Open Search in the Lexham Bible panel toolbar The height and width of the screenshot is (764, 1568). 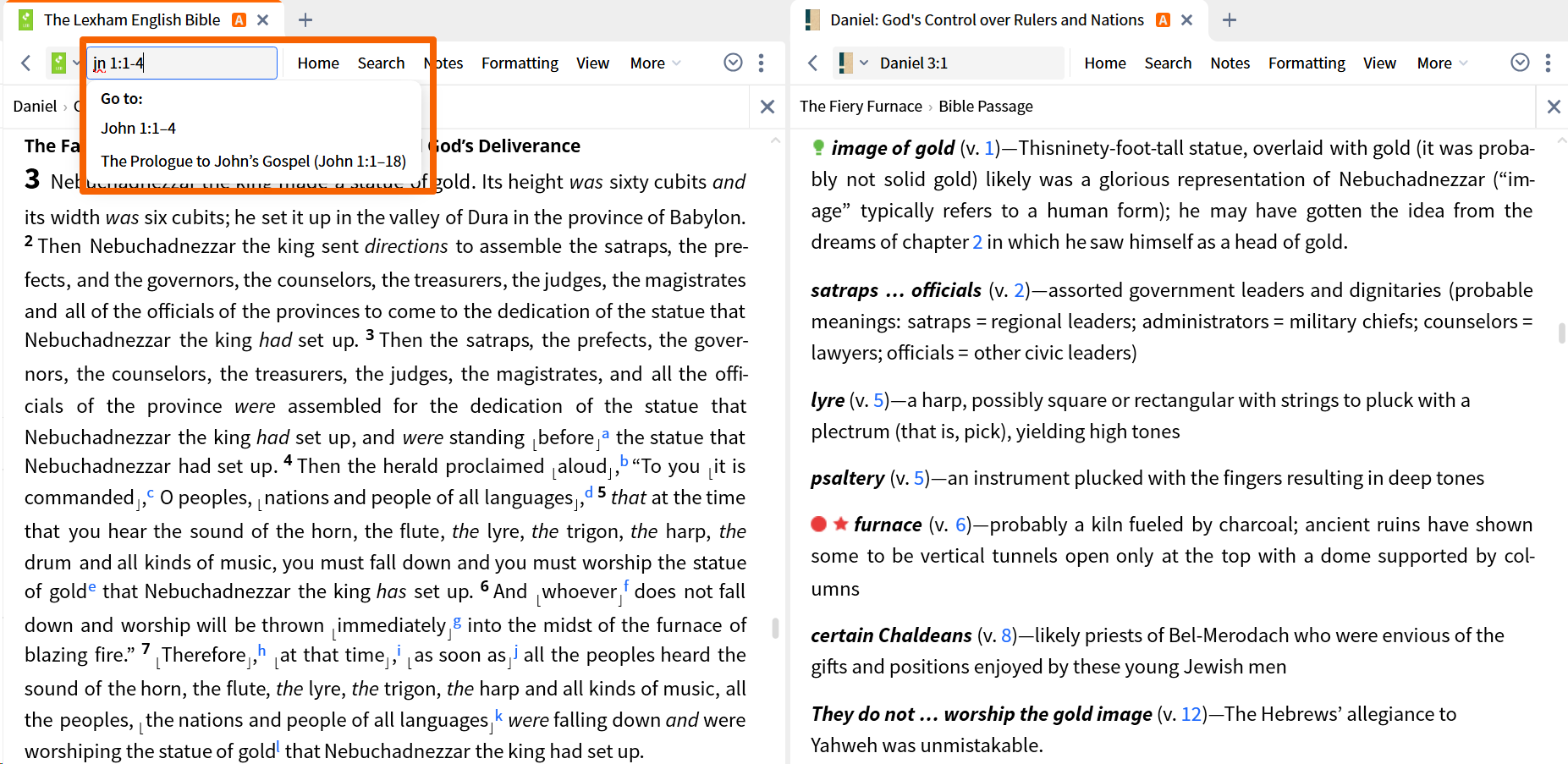(381, 63)
